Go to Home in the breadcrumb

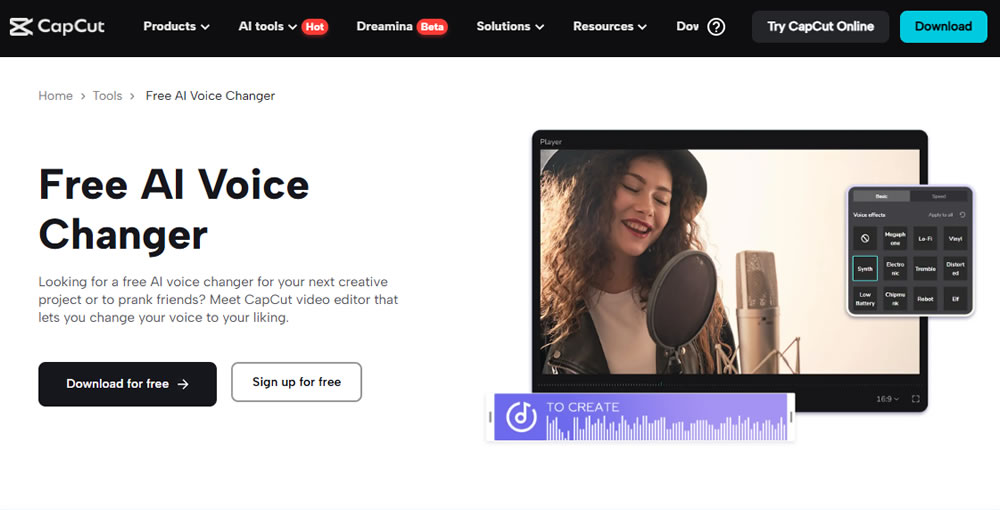coord(55,96)
